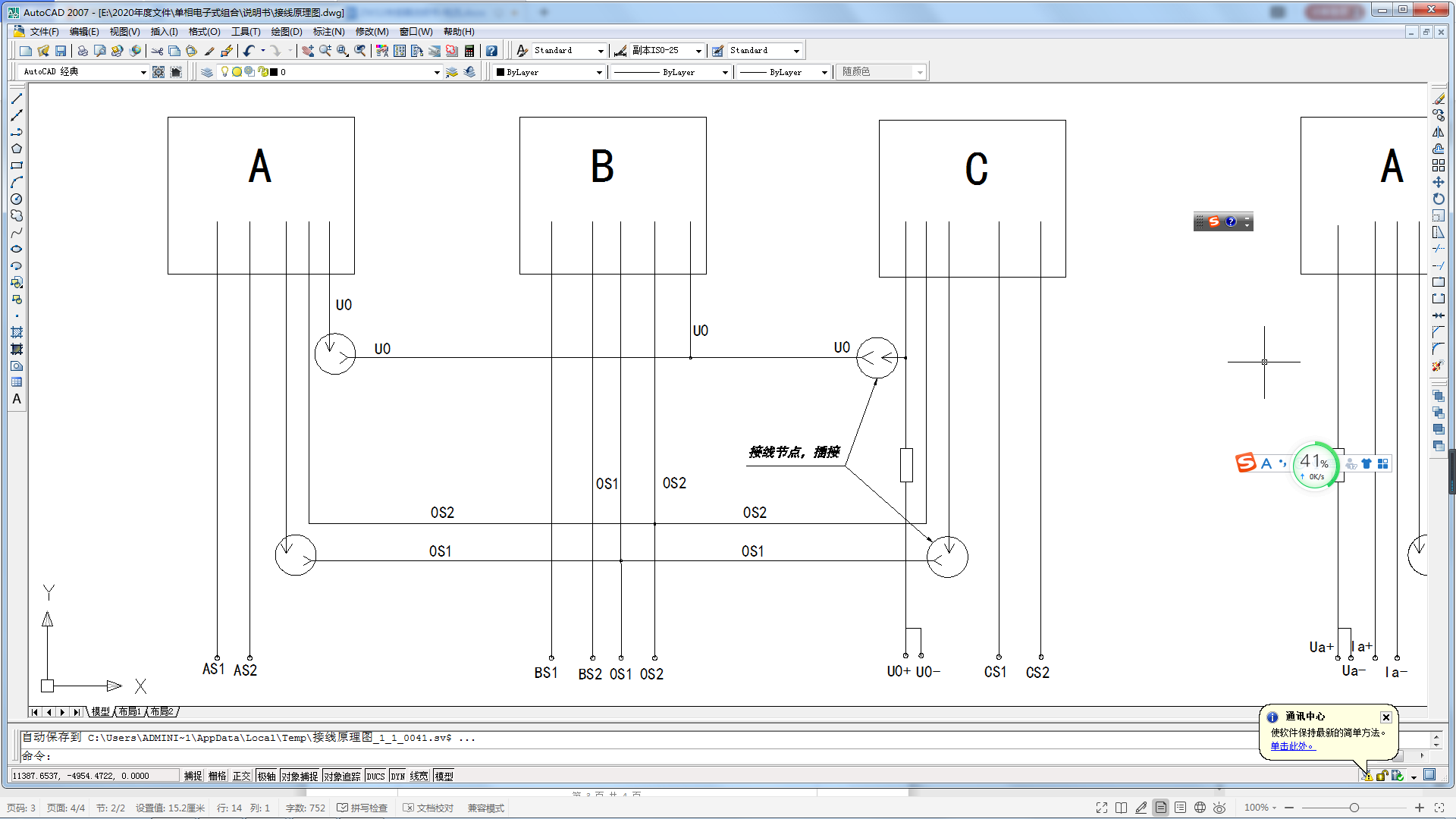This screenshot has width=1456, height=819.
Task: Open the ByLayer color control swatch dropdown
Action: click(x=599, y=72)
